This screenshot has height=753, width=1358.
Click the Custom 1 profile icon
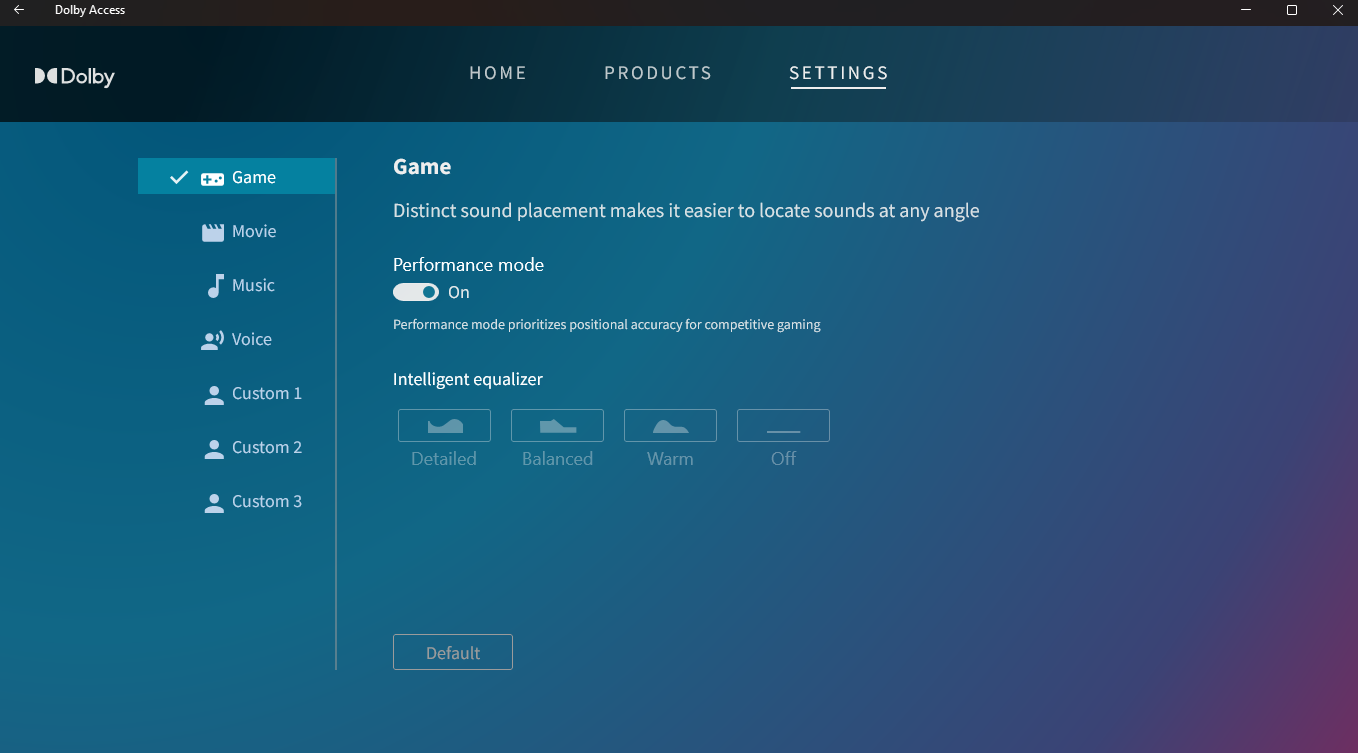[x=213, y=394]
